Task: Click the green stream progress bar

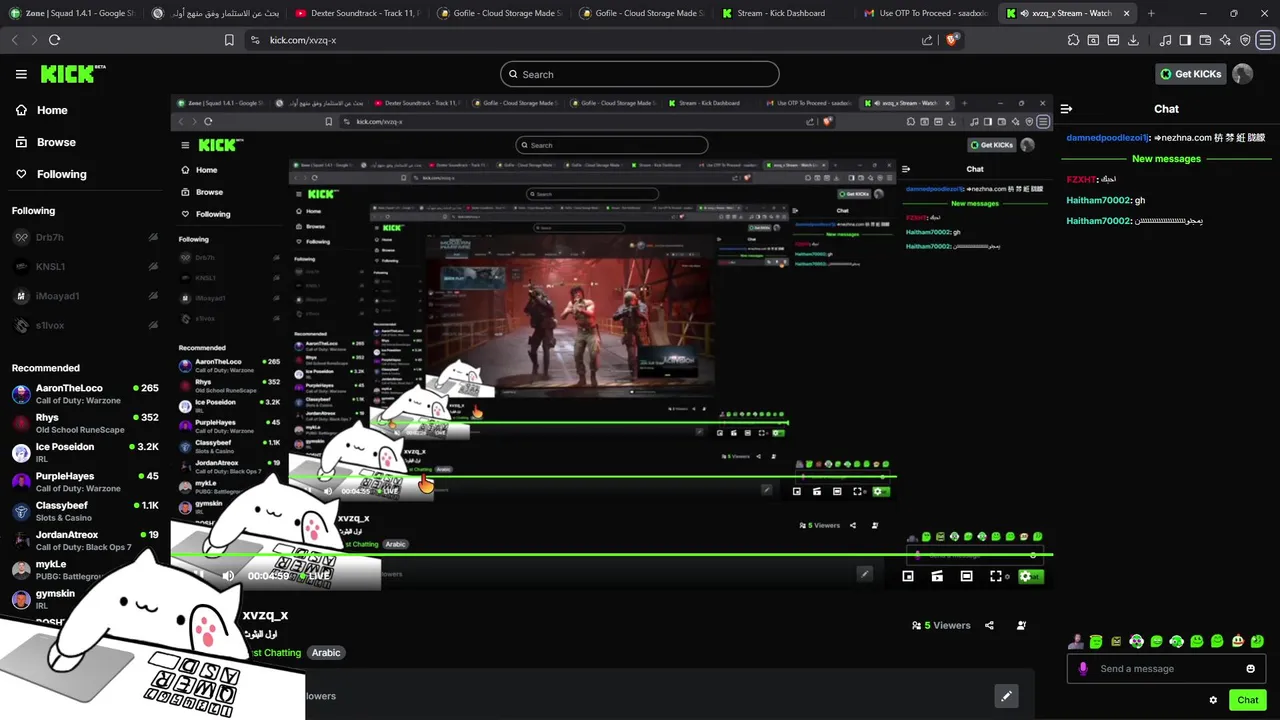Action: click(x=612, y=554)
